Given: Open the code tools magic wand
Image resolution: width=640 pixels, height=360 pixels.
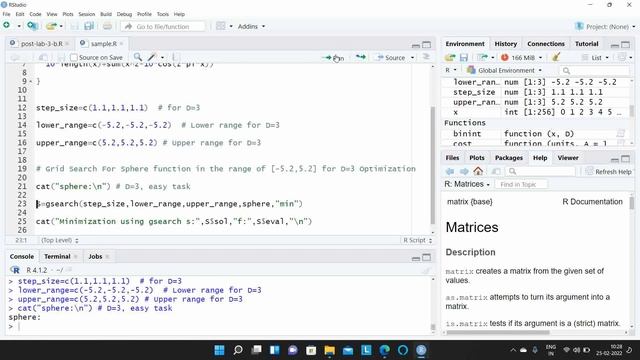Looking at the screenshot, I should point(152,57).
